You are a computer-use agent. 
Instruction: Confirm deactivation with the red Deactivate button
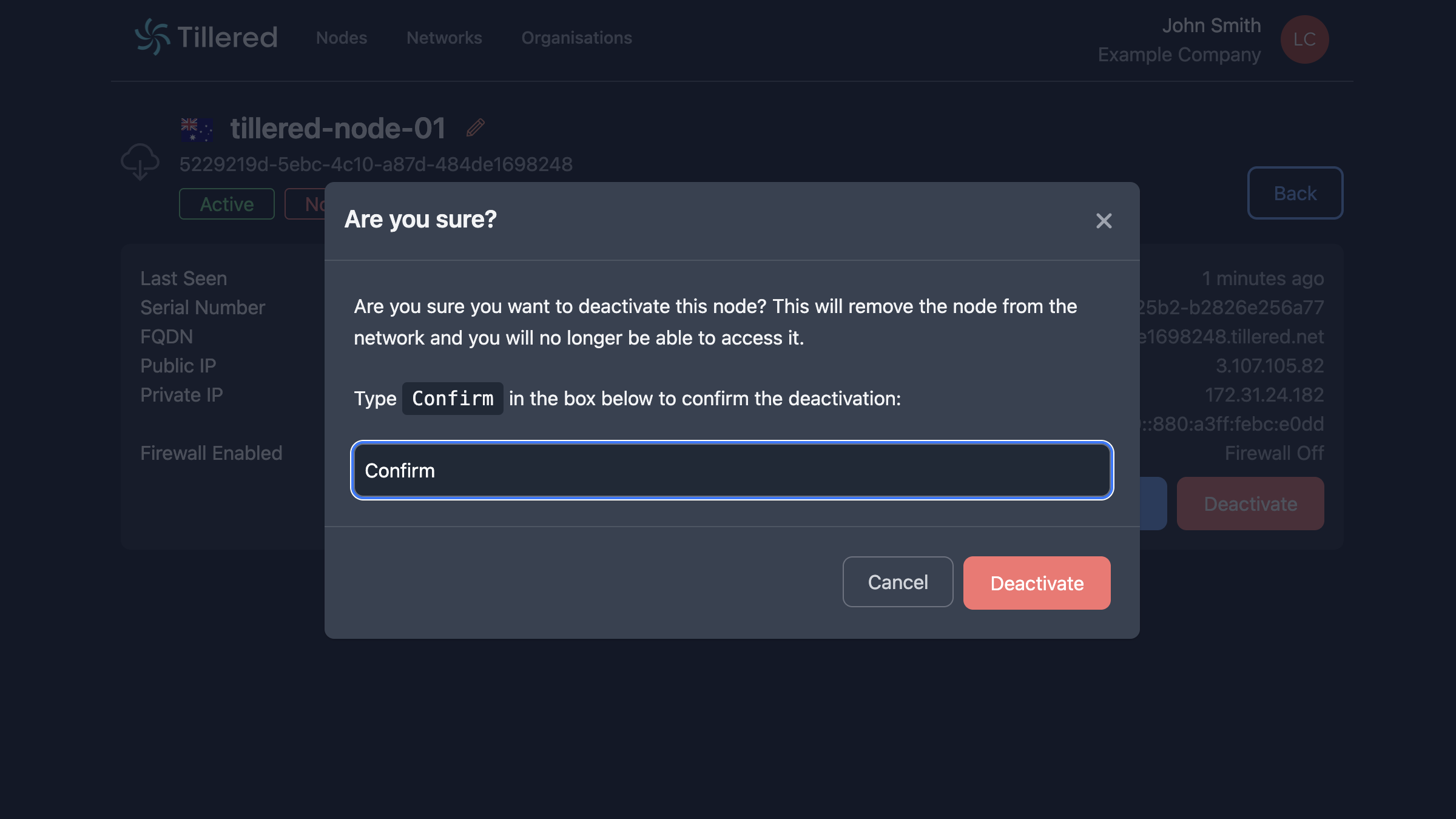click(x=1036, y=582)
